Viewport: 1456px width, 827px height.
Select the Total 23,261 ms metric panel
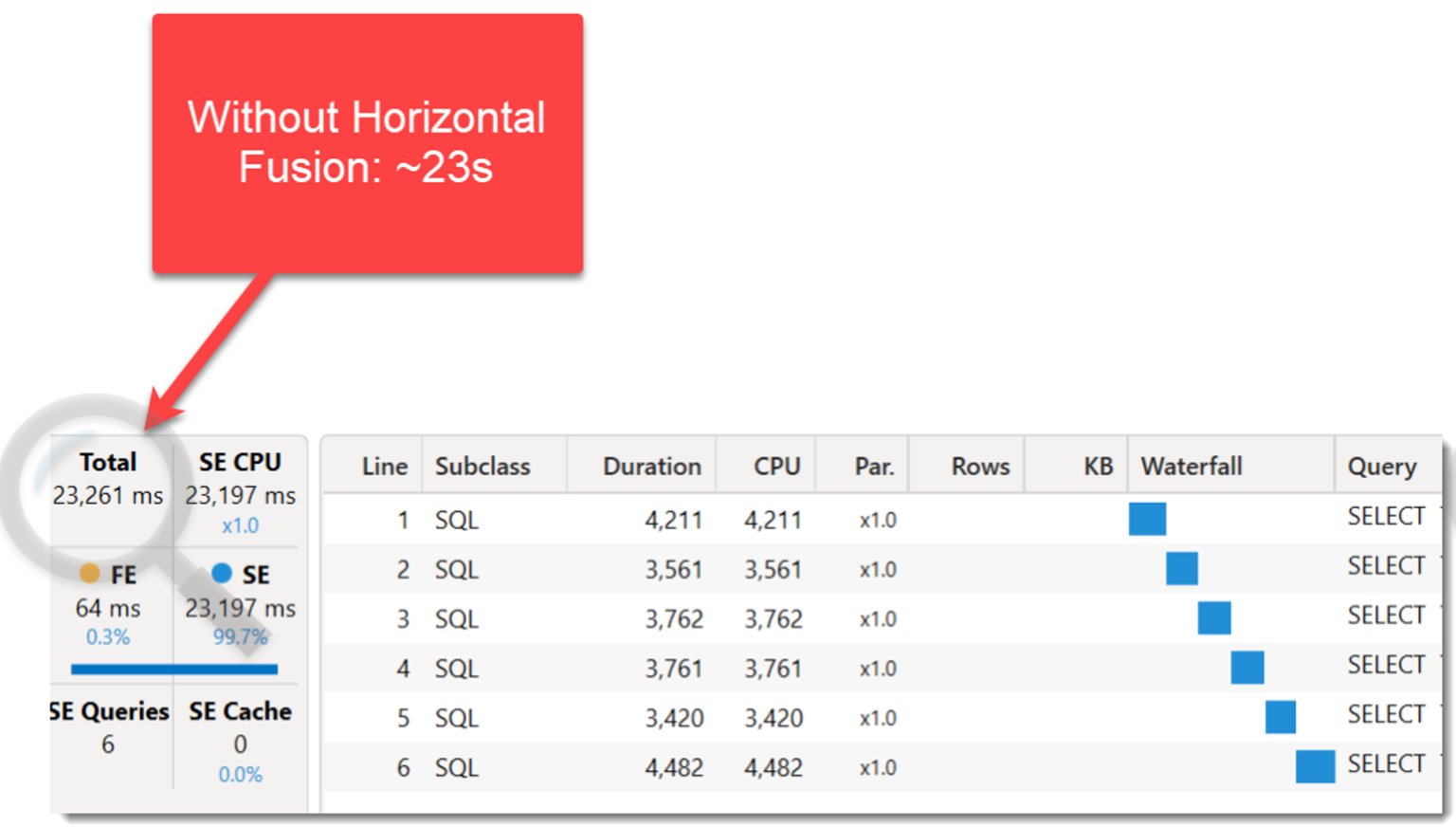click(107, 477)
